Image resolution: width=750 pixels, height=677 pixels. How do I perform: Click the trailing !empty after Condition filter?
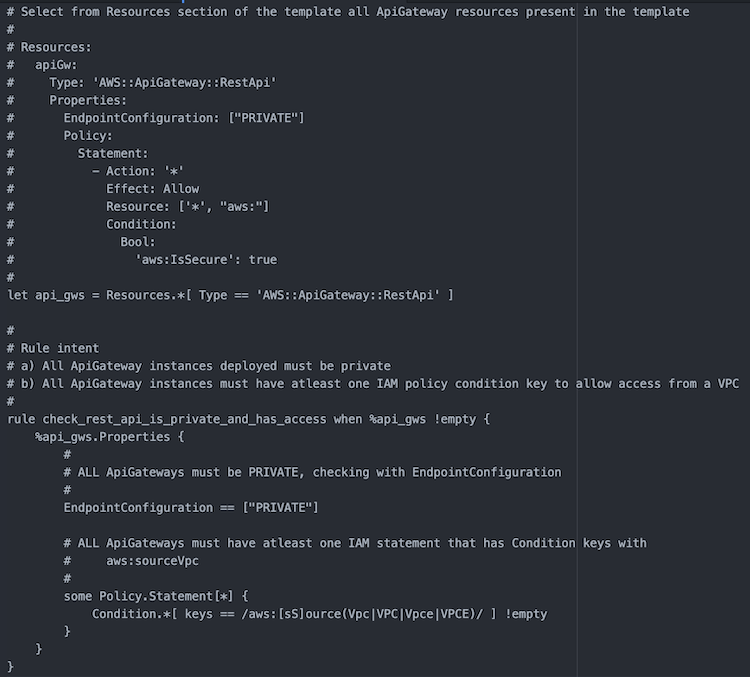tap(526, 614)
